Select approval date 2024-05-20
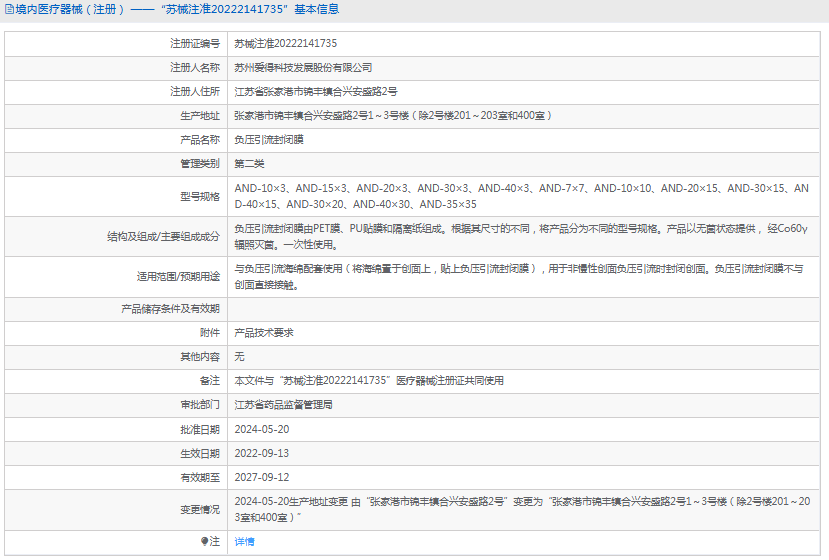The width and height of the screenshot is (829, 560). pos(262,429)
